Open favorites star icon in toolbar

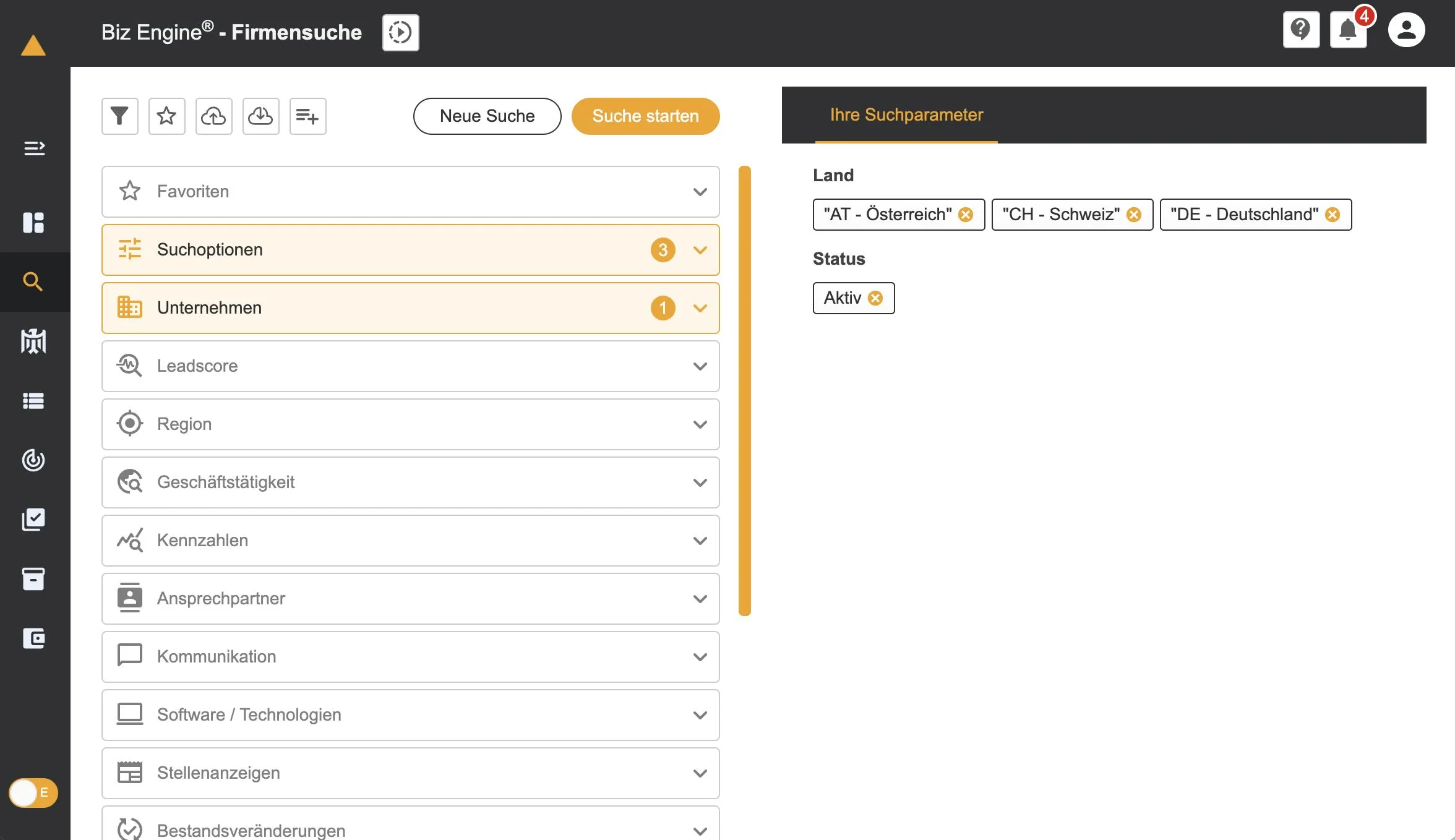166,116
